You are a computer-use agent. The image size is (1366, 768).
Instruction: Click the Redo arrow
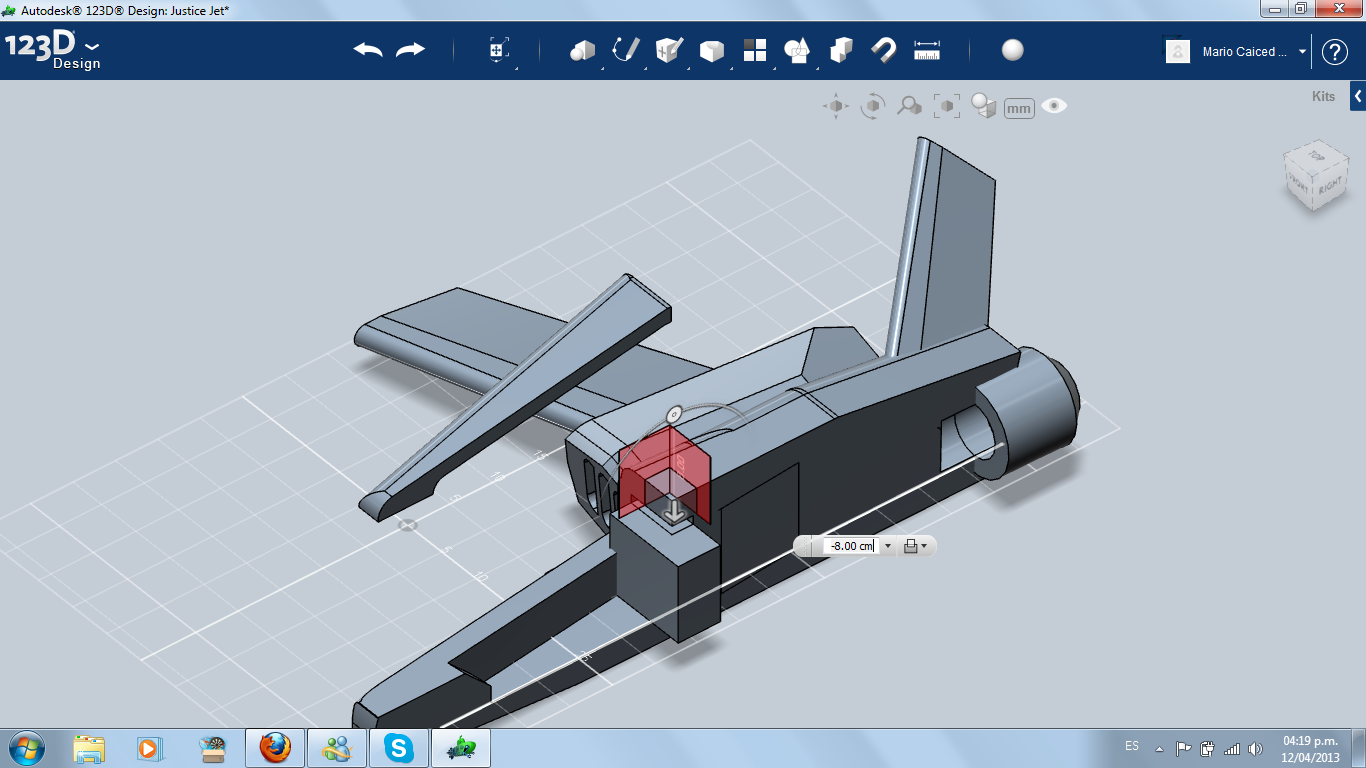coord(410,50)
